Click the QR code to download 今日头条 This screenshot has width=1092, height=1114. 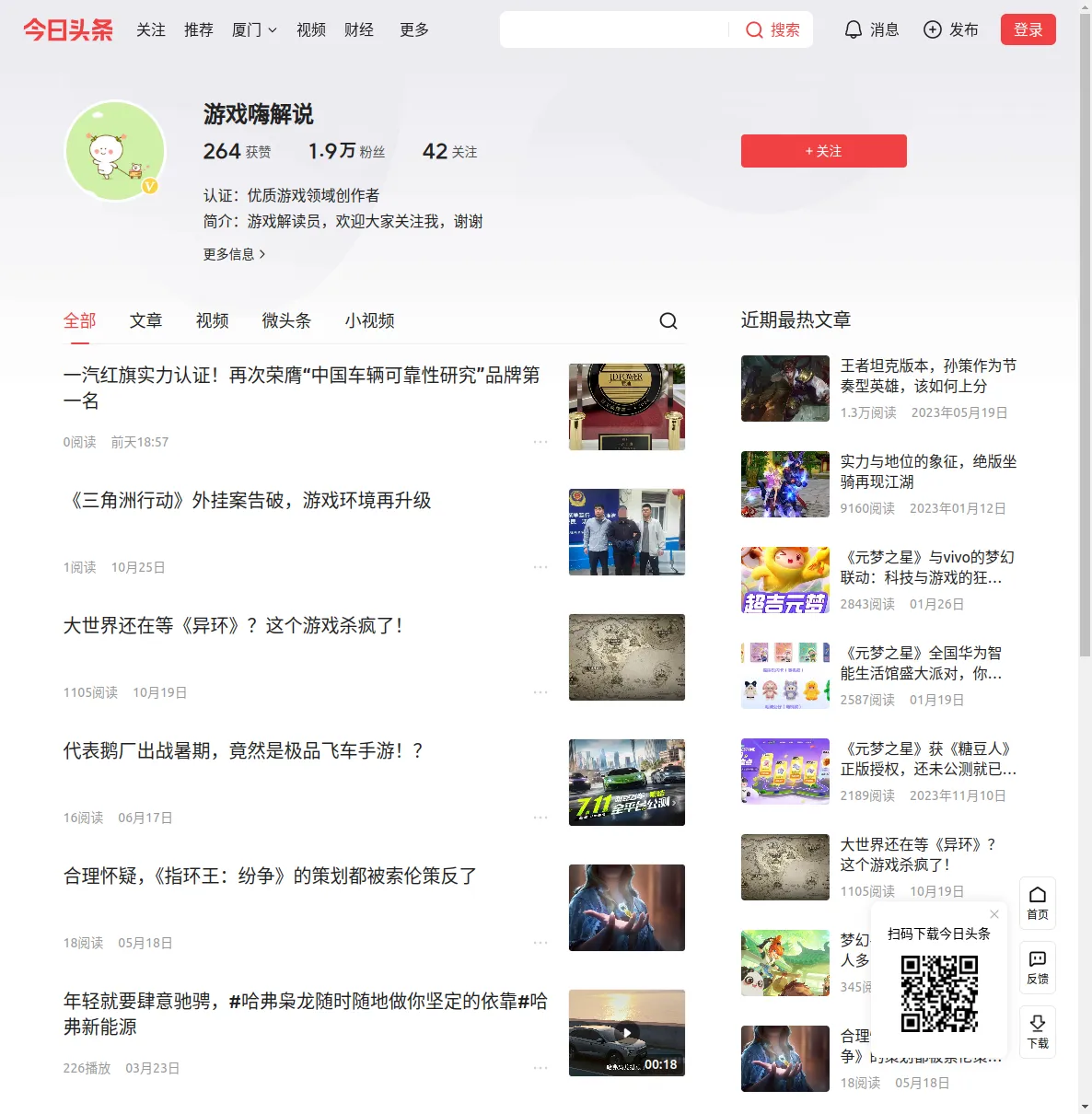pyautogui.click(x=939, y=992)
